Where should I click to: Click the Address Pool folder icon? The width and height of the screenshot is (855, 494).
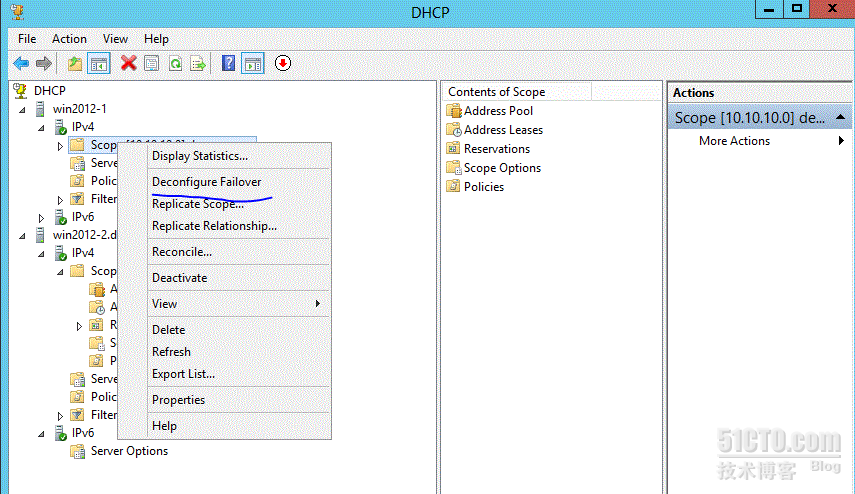(454, 111)
